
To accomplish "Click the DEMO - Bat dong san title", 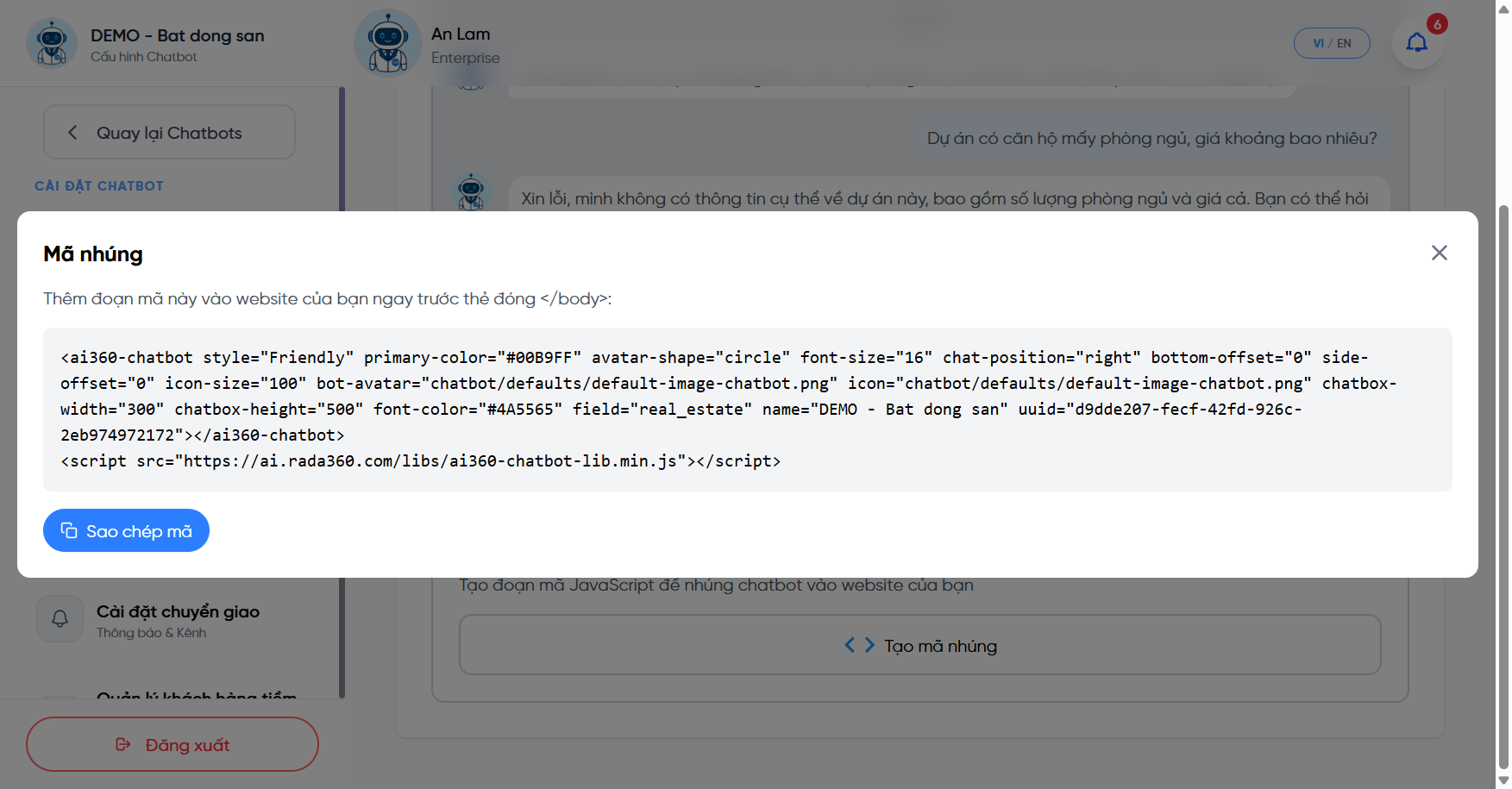I will coord(178,35).
